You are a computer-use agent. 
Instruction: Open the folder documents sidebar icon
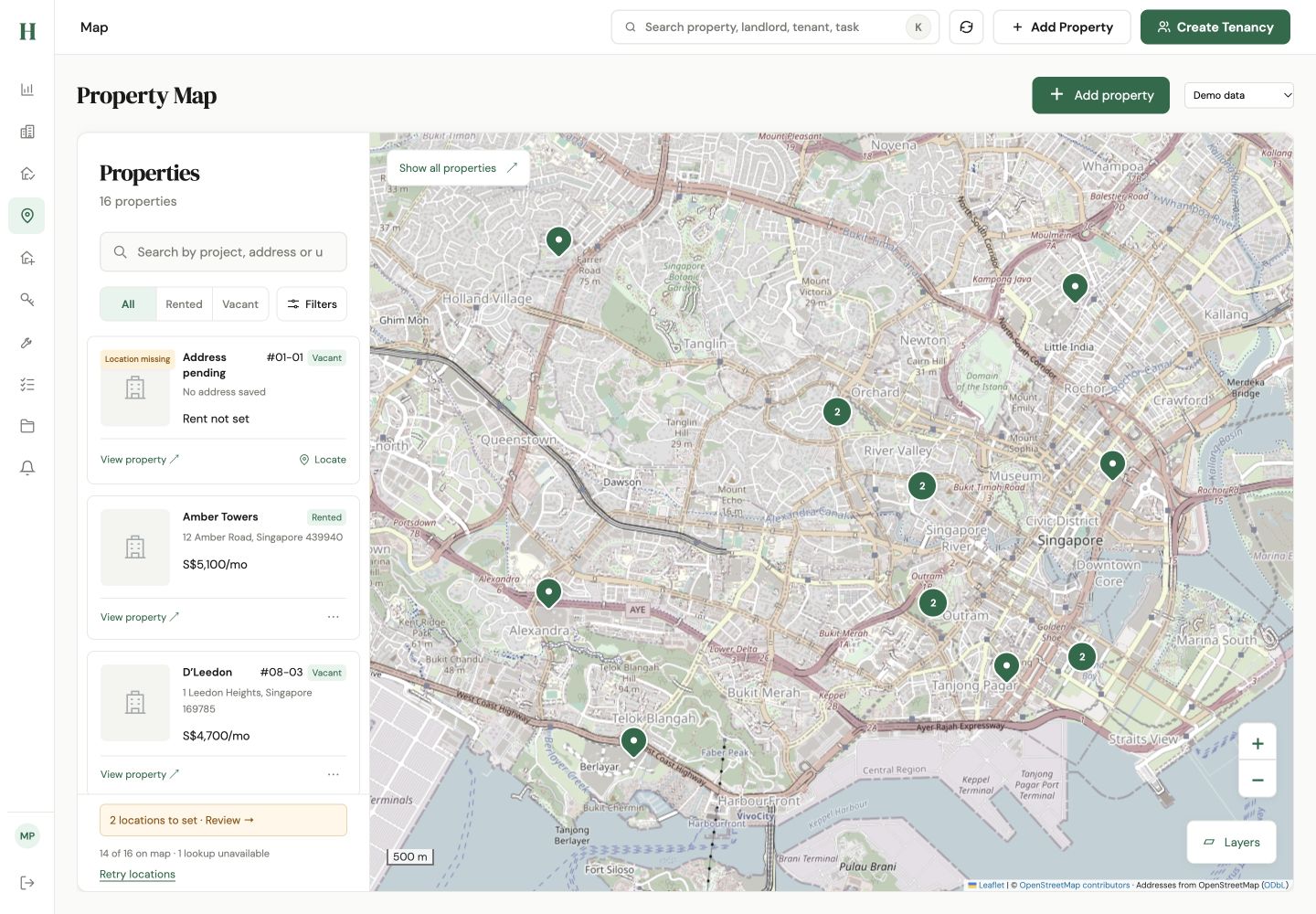tap(27, 426)
